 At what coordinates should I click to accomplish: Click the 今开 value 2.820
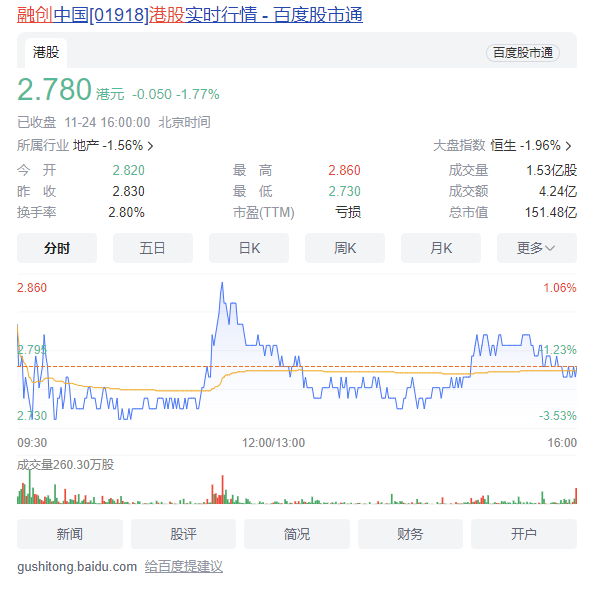click(129, 170)
